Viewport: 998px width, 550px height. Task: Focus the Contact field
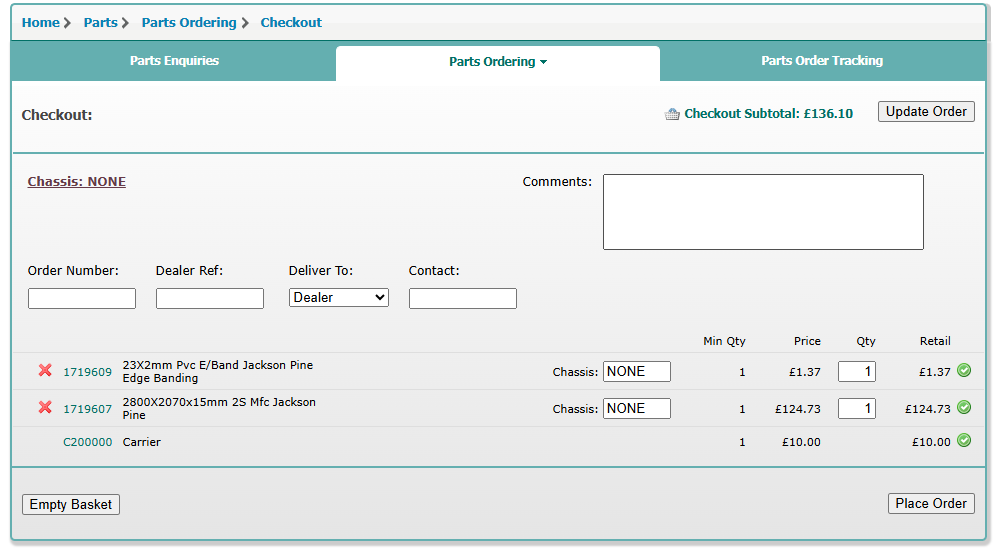[463, 299]
